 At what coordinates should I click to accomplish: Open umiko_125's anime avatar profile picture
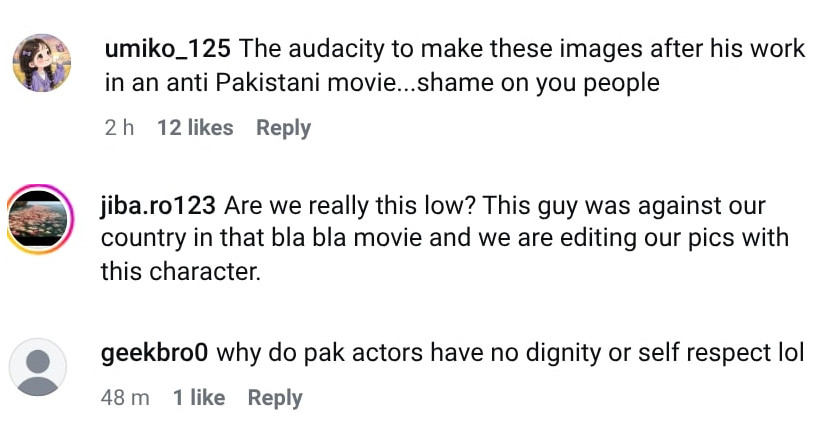(41, 63)
